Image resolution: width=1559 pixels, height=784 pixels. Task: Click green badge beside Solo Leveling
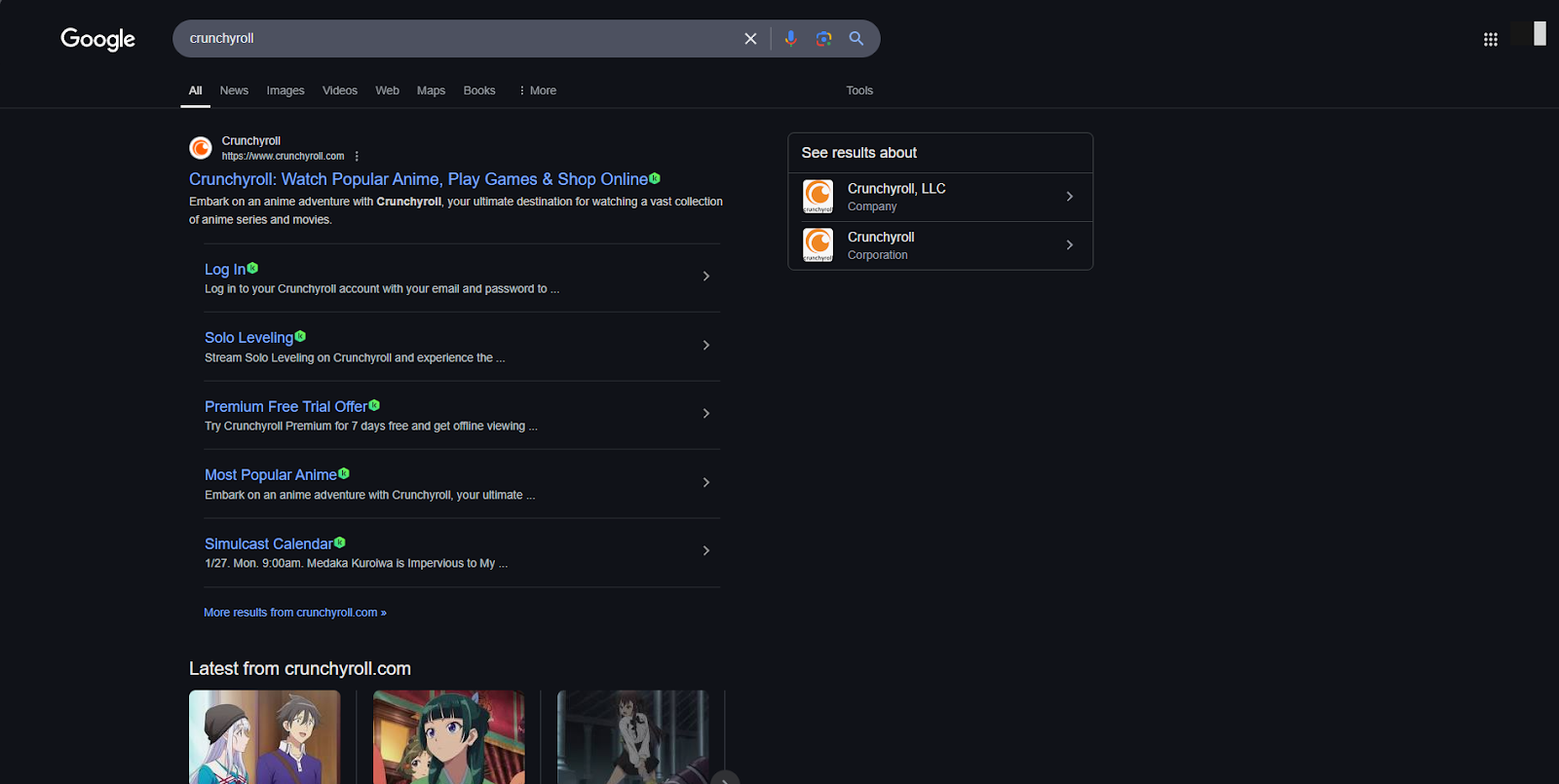(300, 336)
